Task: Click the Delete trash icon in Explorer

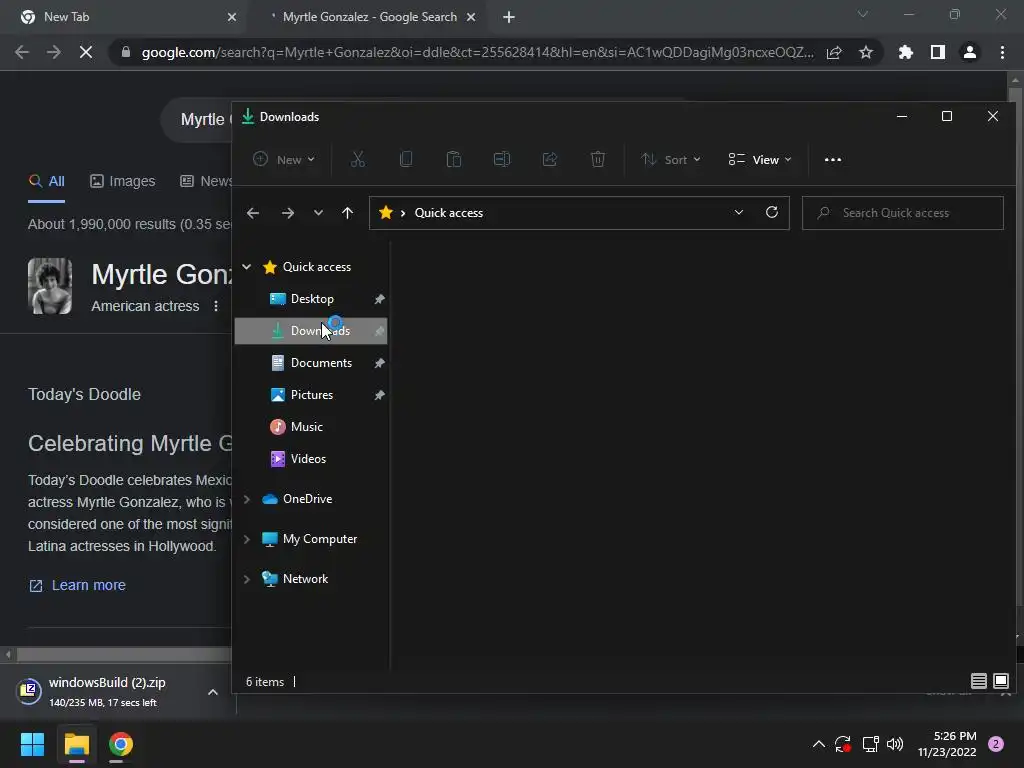Action: point(598,159)
